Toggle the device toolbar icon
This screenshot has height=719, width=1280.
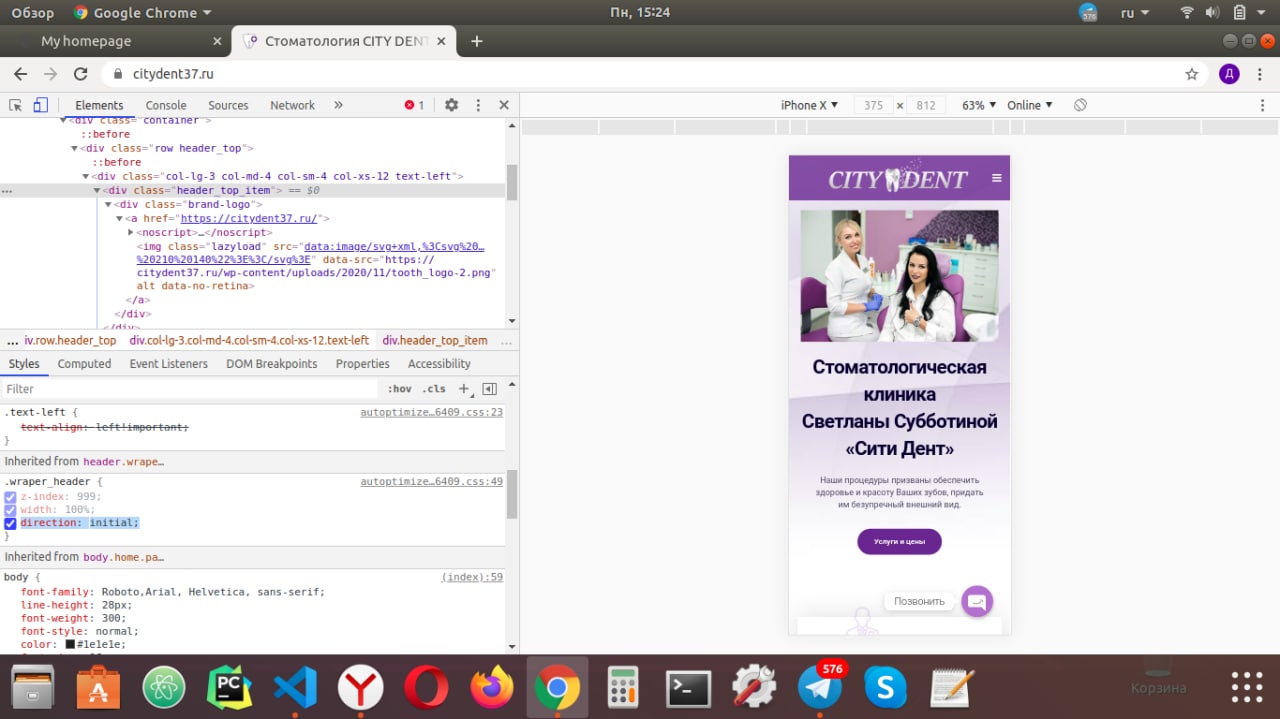(x=40, y=105)
